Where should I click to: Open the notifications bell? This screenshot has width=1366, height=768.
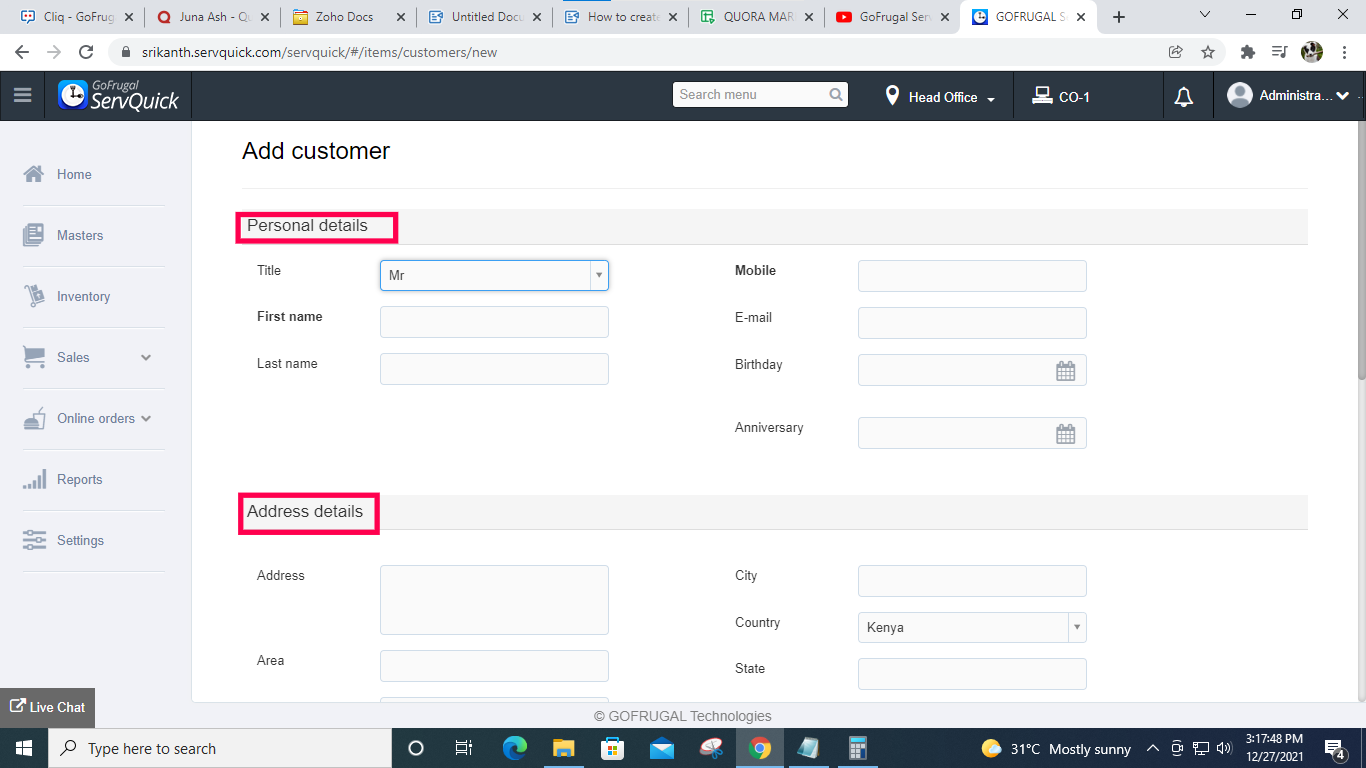tap(1184, 97)
